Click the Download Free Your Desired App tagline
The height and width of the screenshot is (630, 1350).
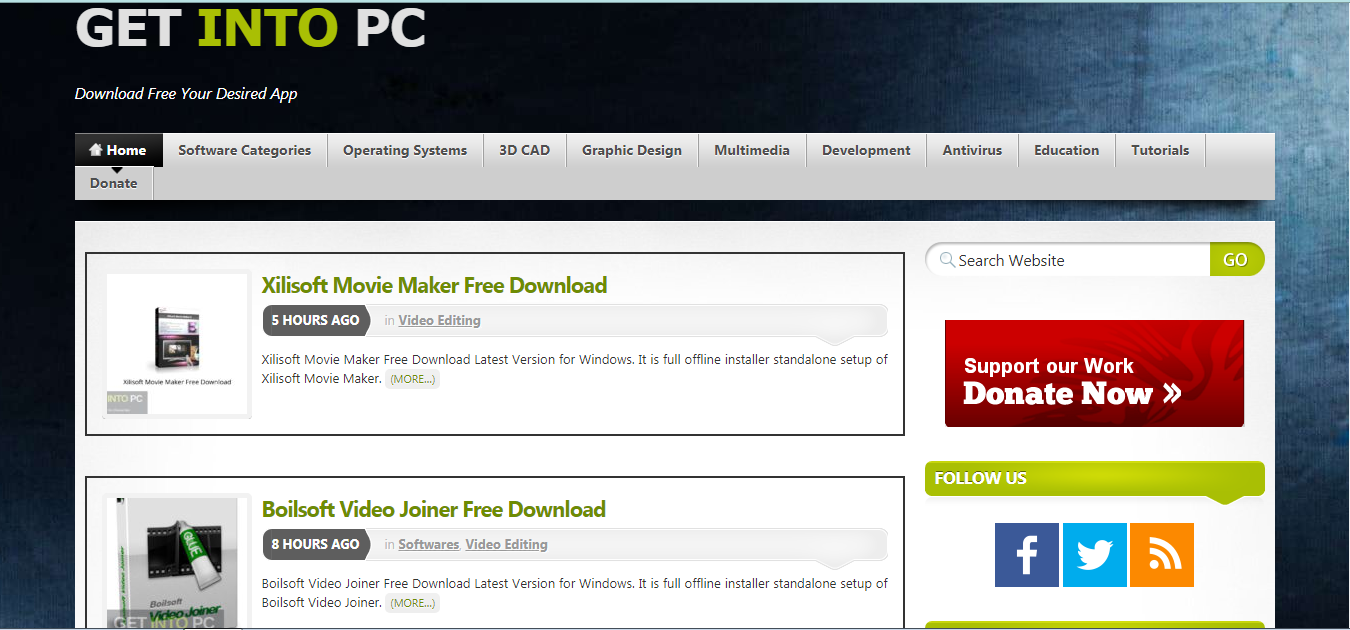coord(186,94)
